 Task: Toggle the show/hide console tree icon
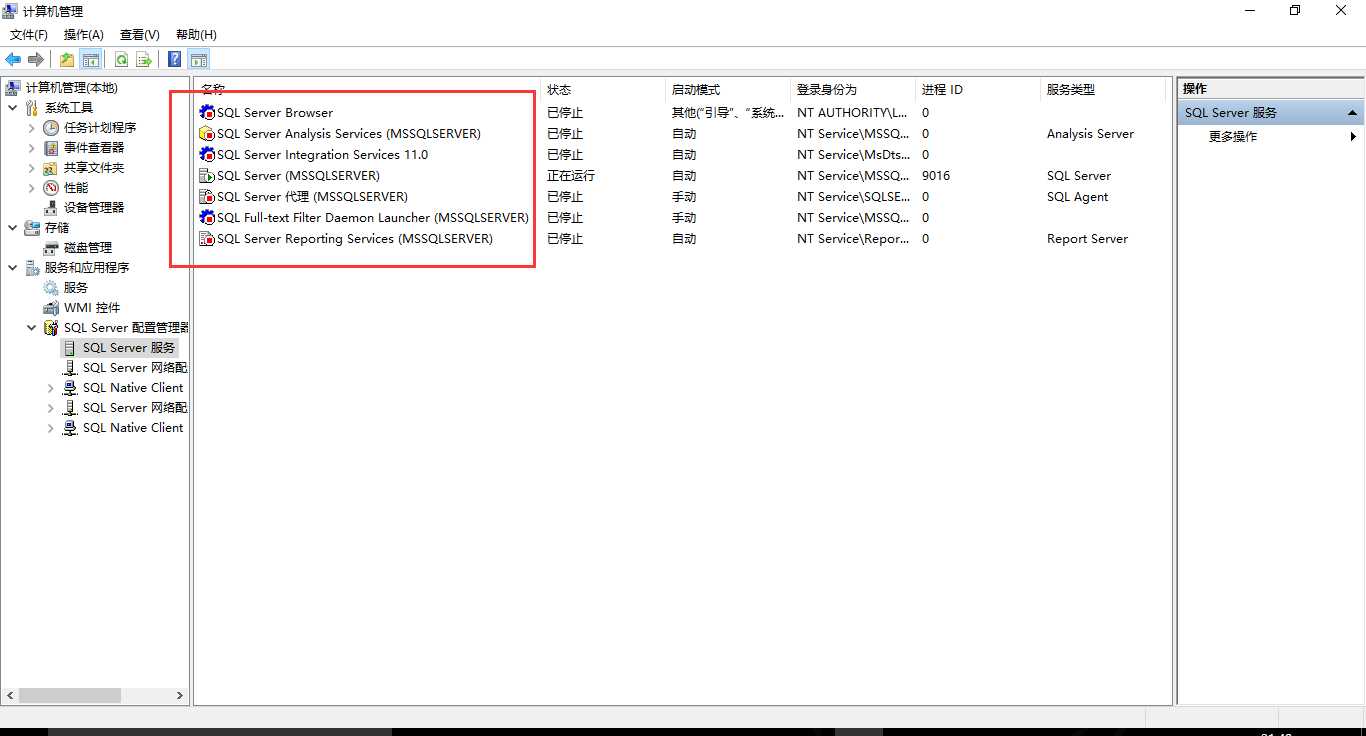pos(91,59)
